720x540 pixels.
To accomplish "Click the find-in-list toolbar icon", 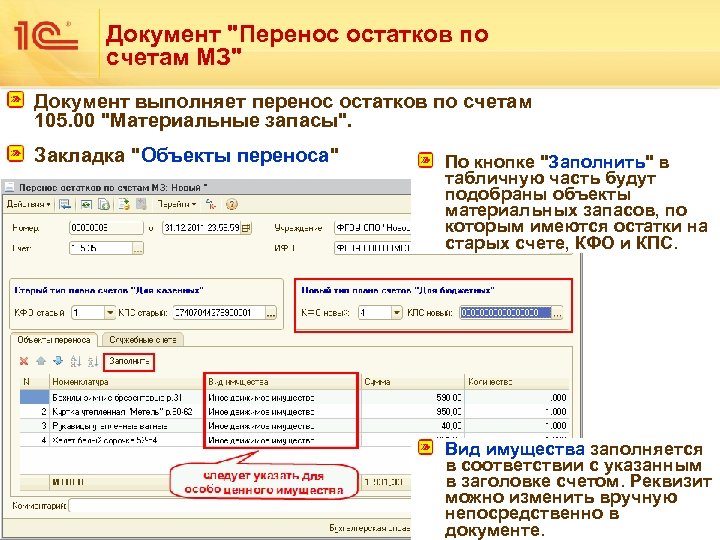I will tap(65, 204).
